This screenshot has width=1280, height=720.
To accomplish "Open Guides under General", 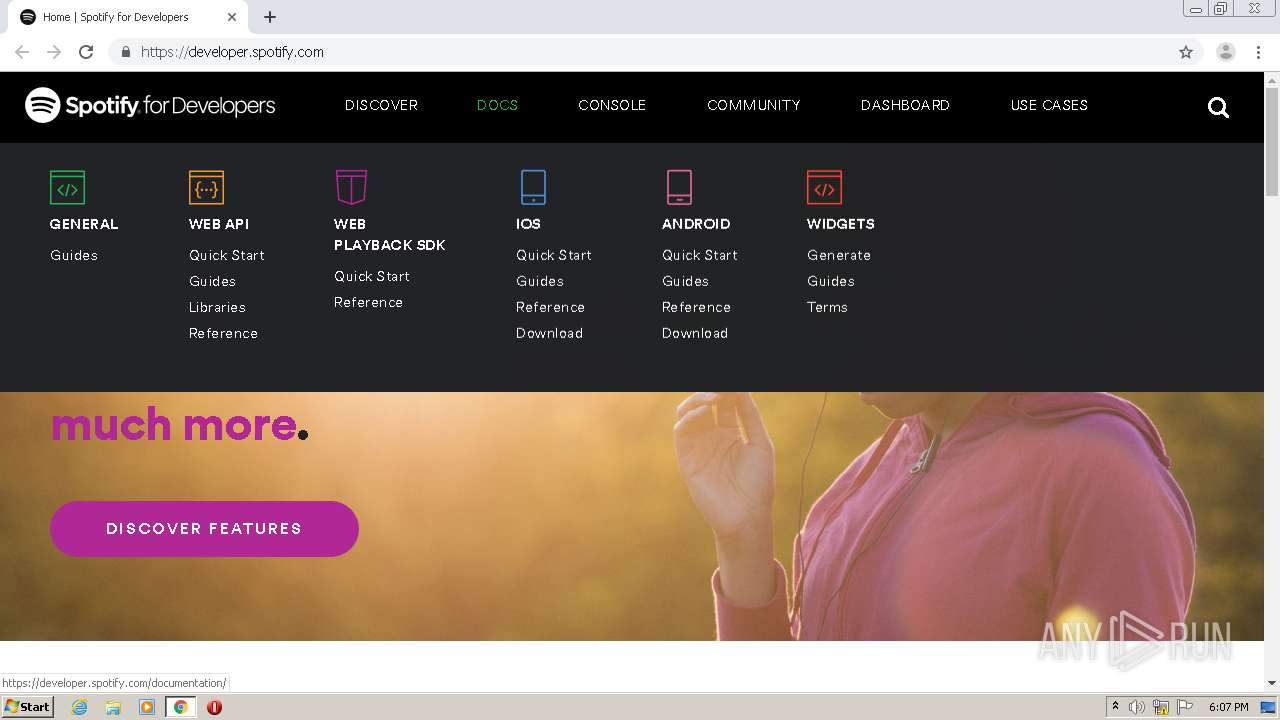I will pos(74,255).
